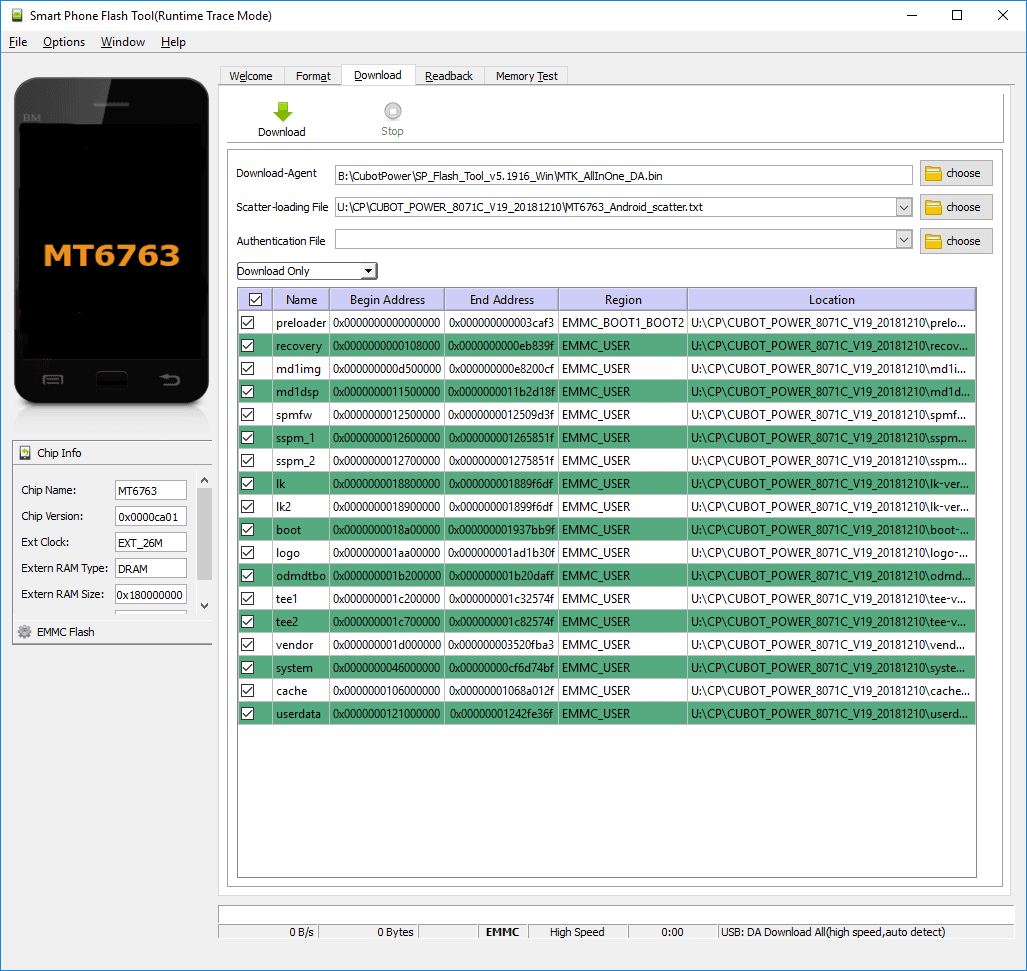Click folder icon for Authentication File choose

933,242
